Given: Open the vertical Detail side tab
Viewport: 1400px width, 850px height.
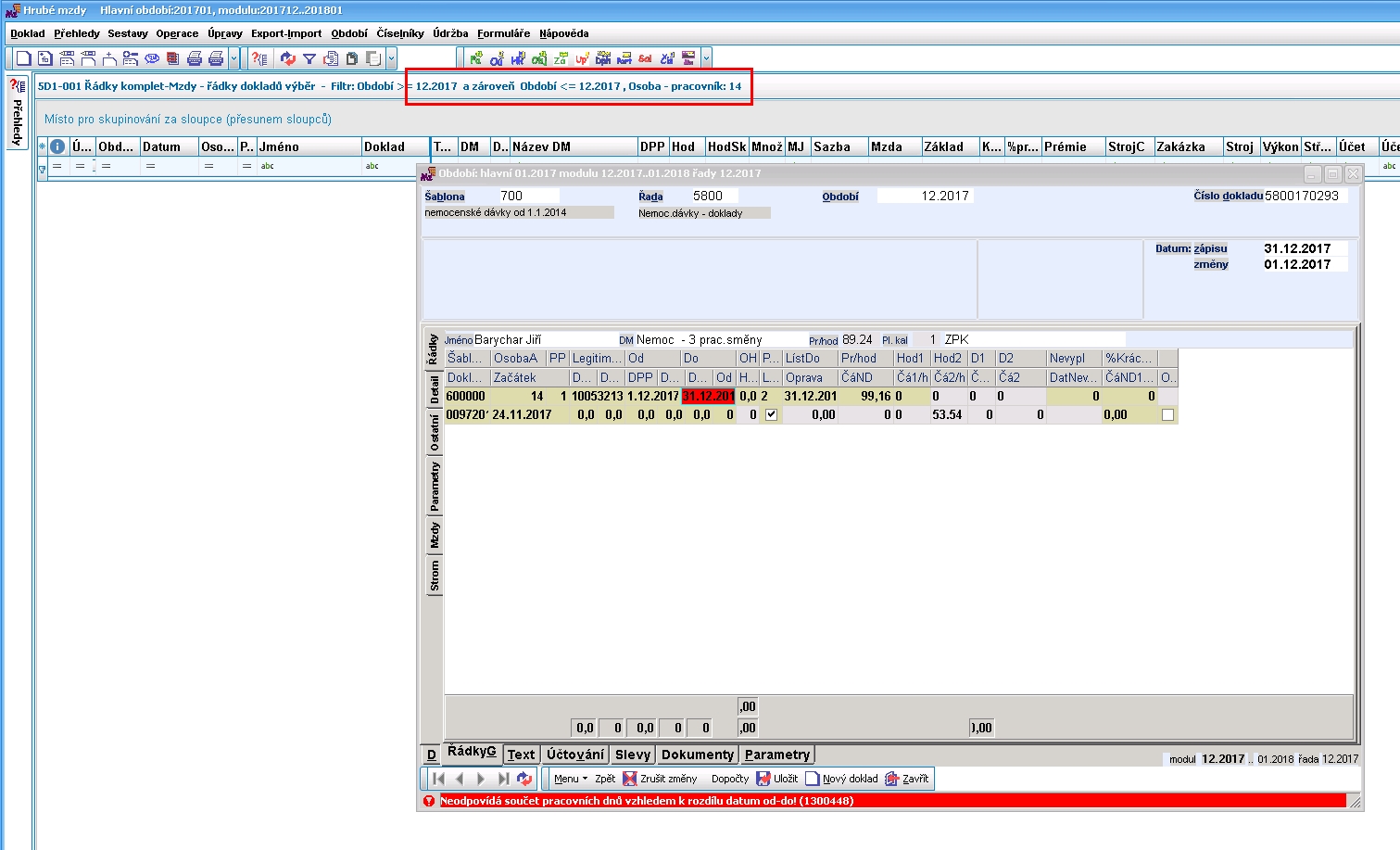Looking at the screenshot, I should 434,389.
